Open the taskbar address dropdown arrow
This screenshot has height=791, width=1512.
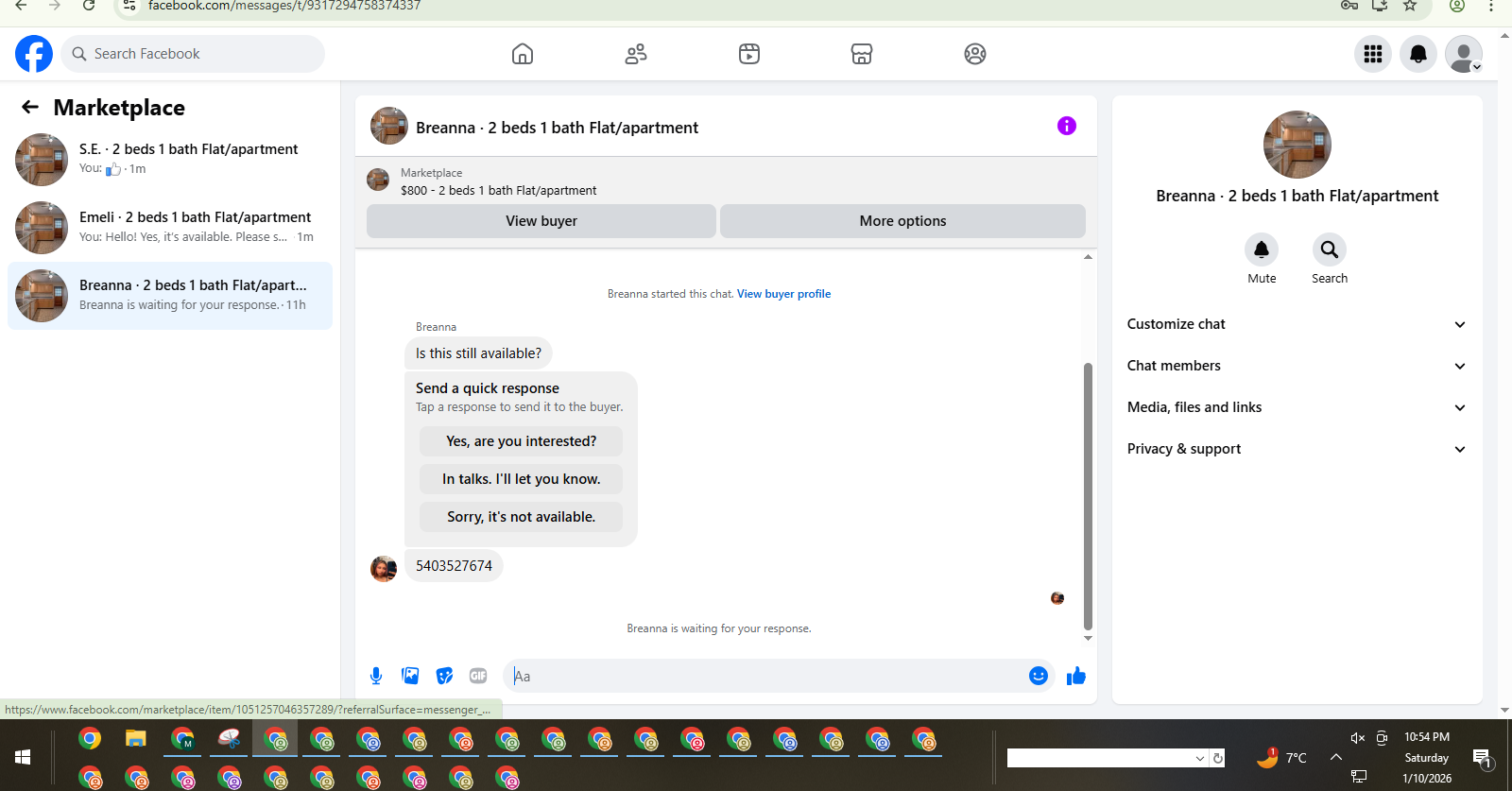[x=1200, y=758]
